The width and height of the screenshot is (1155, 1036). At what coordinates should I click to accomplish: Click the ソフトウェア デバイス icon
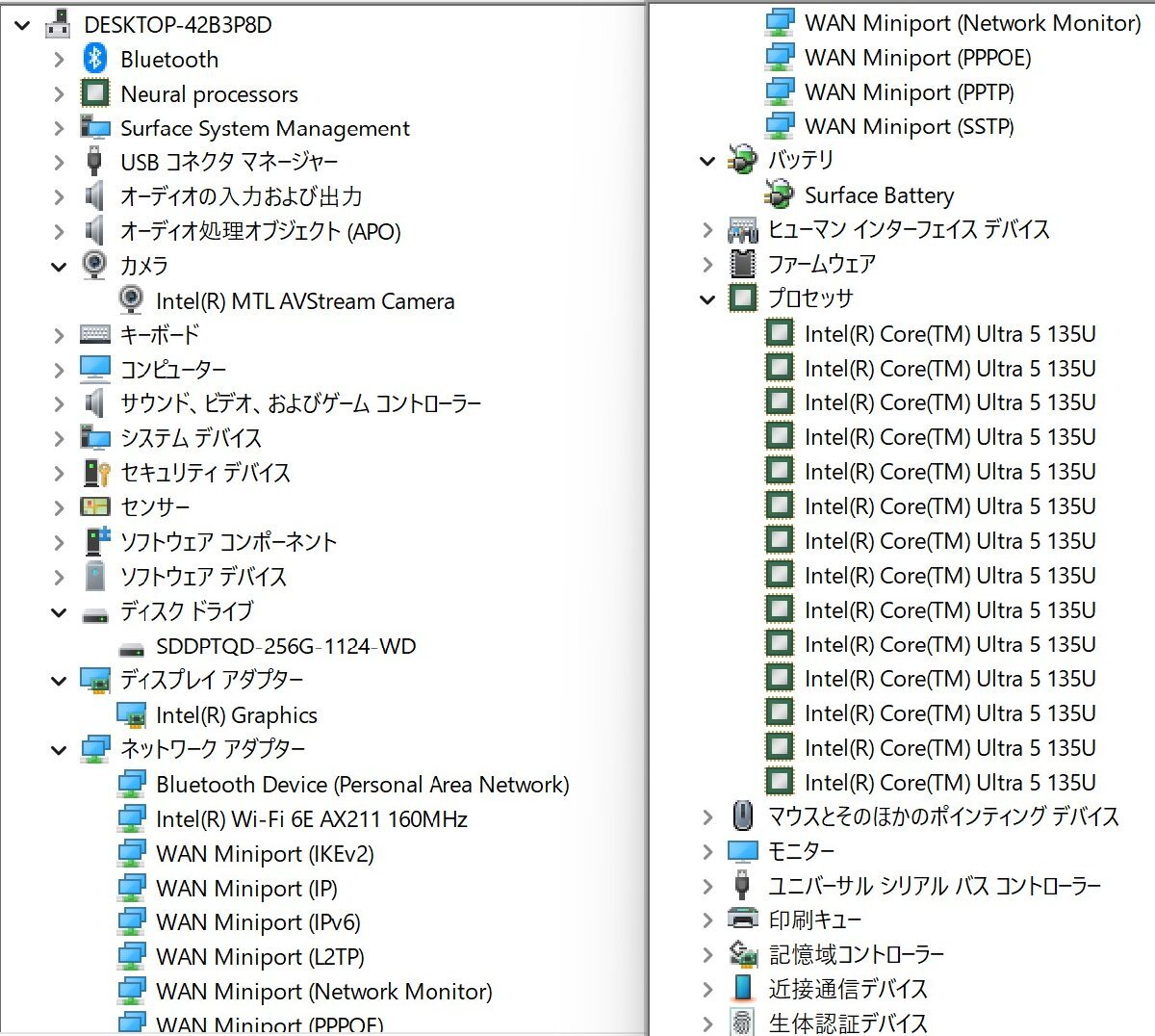94,576
